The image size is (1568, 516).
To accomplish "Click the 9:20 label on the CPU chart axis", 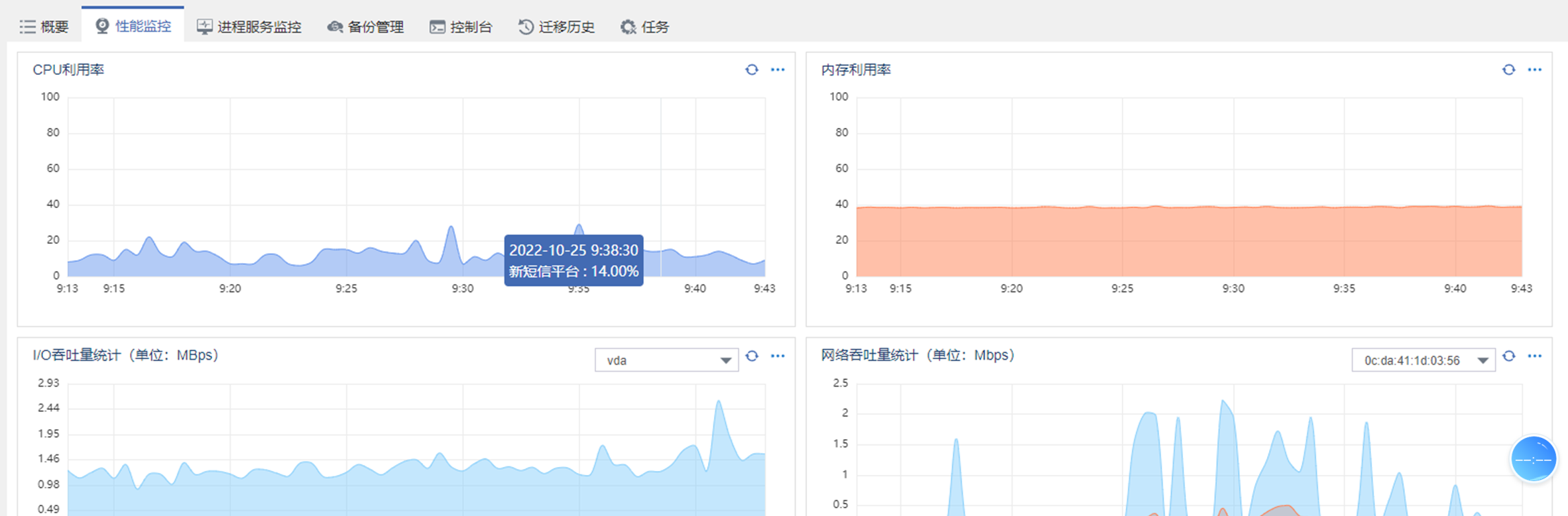I will point(230,288).
